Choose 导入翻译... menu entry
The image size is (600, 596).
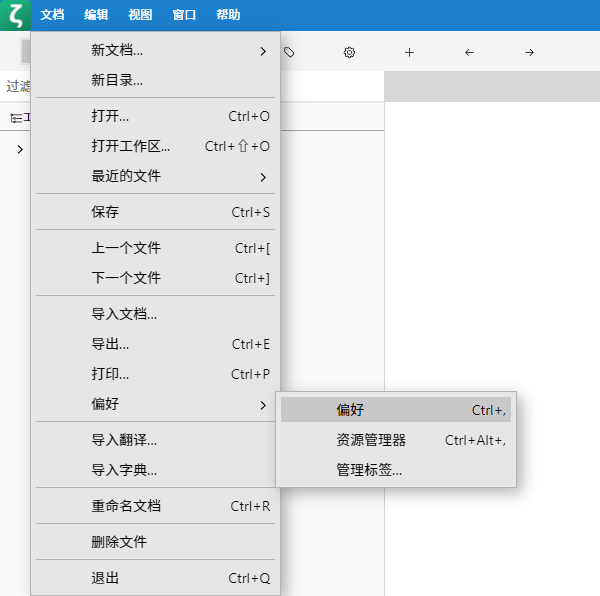[155, 440]
